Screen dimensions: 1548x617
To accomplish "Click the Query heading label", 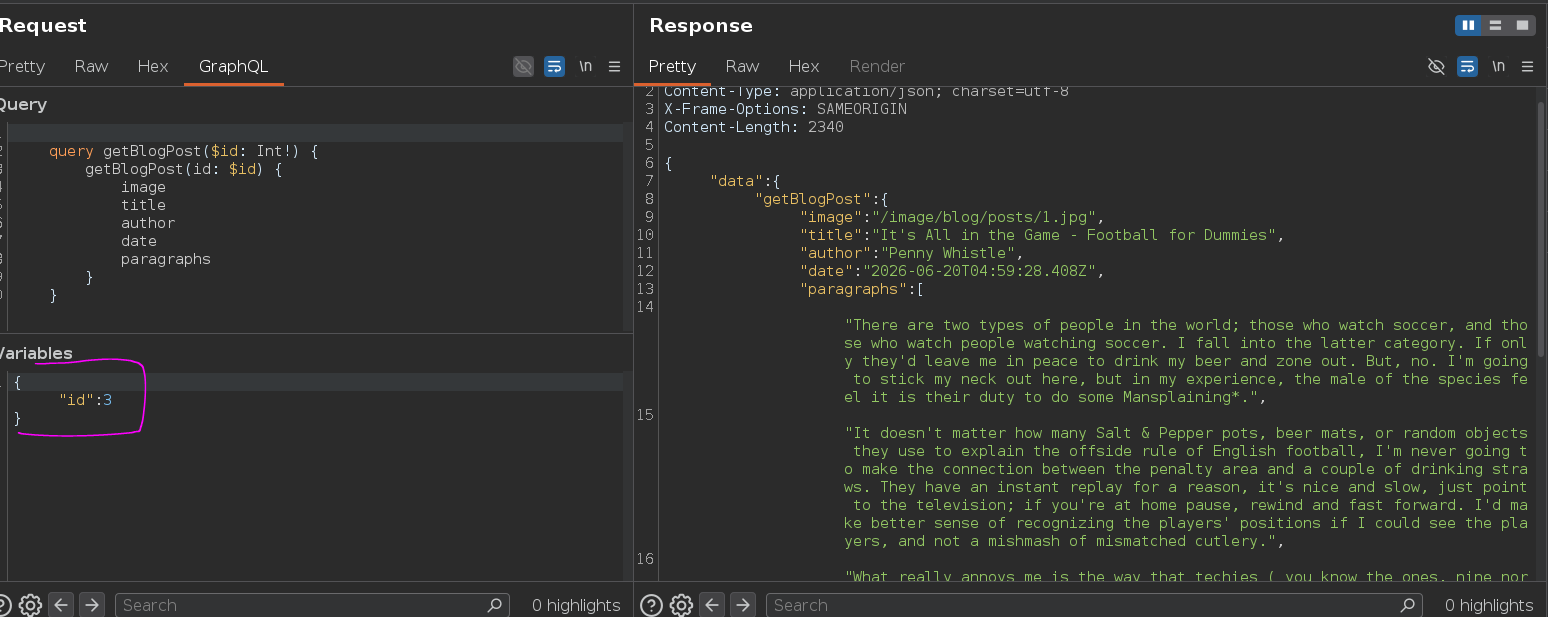I will tap(23, 104).
